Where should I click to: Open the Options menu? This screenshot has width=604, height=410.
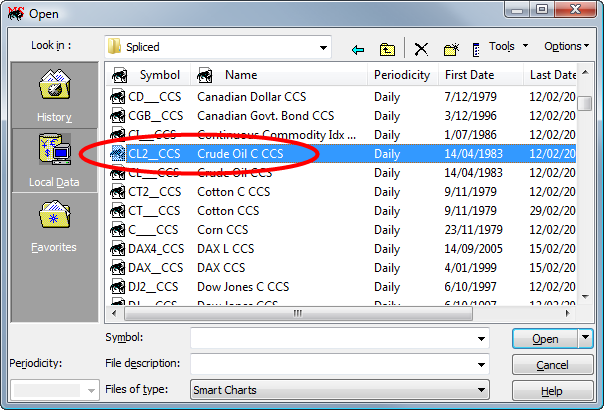pos(567,47)
